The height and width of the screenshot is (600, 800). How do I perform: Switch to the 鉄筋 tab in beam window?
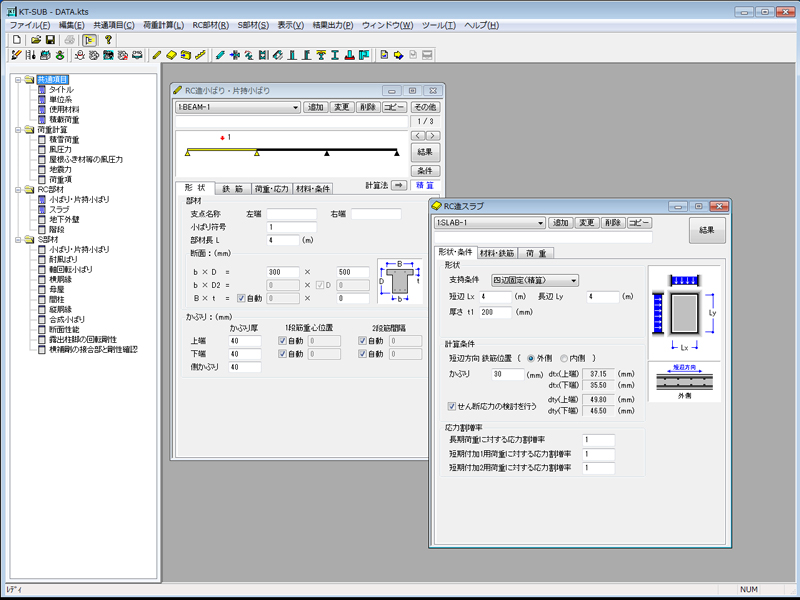[232, 188]
